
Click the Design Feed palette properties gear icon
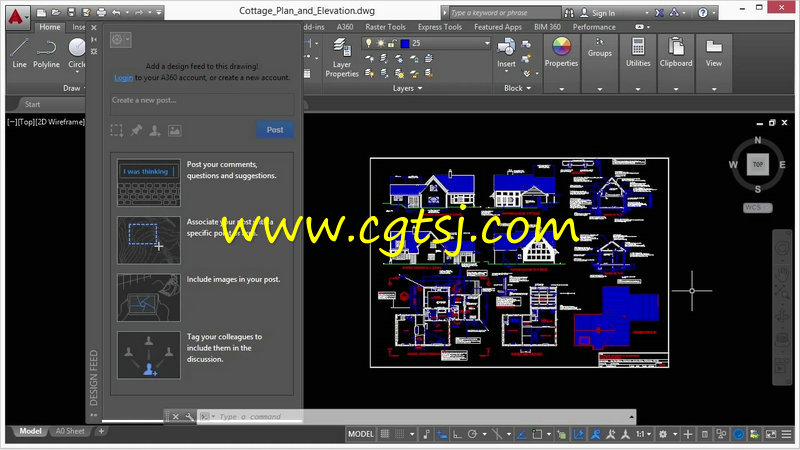pos(94,52)
